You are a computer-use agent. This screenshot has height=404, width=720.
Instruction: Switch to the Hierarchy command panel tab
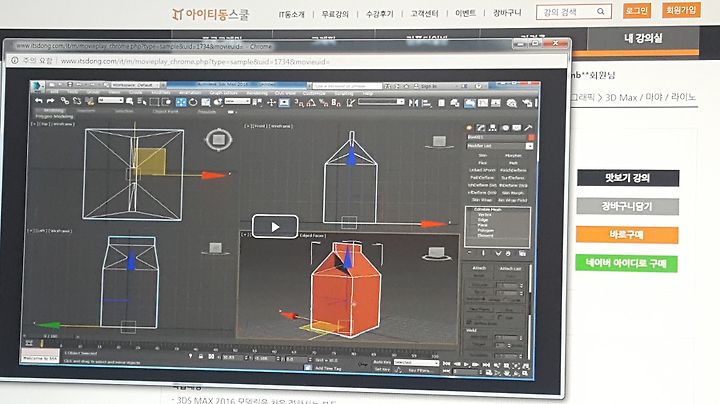click(x=493, y=128)
